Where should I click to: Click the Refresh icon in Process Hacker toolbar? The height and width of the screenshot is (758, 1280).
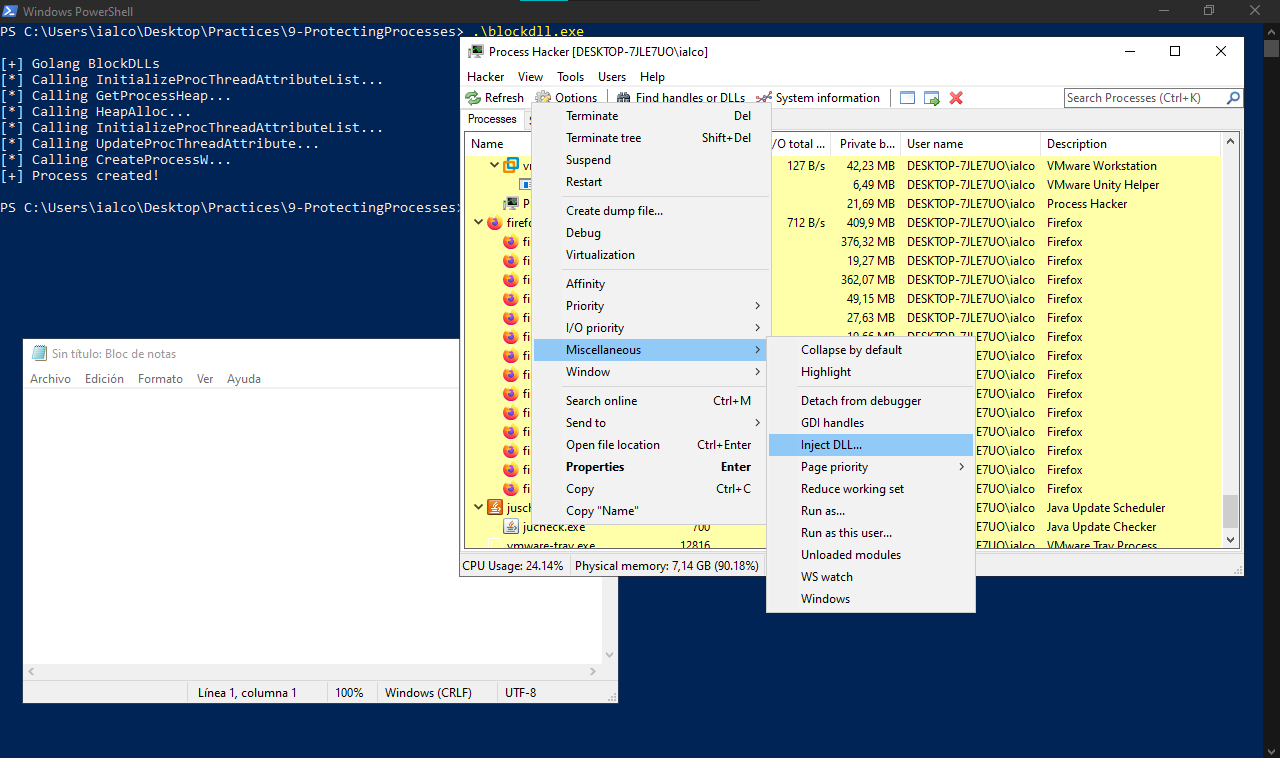474,98
